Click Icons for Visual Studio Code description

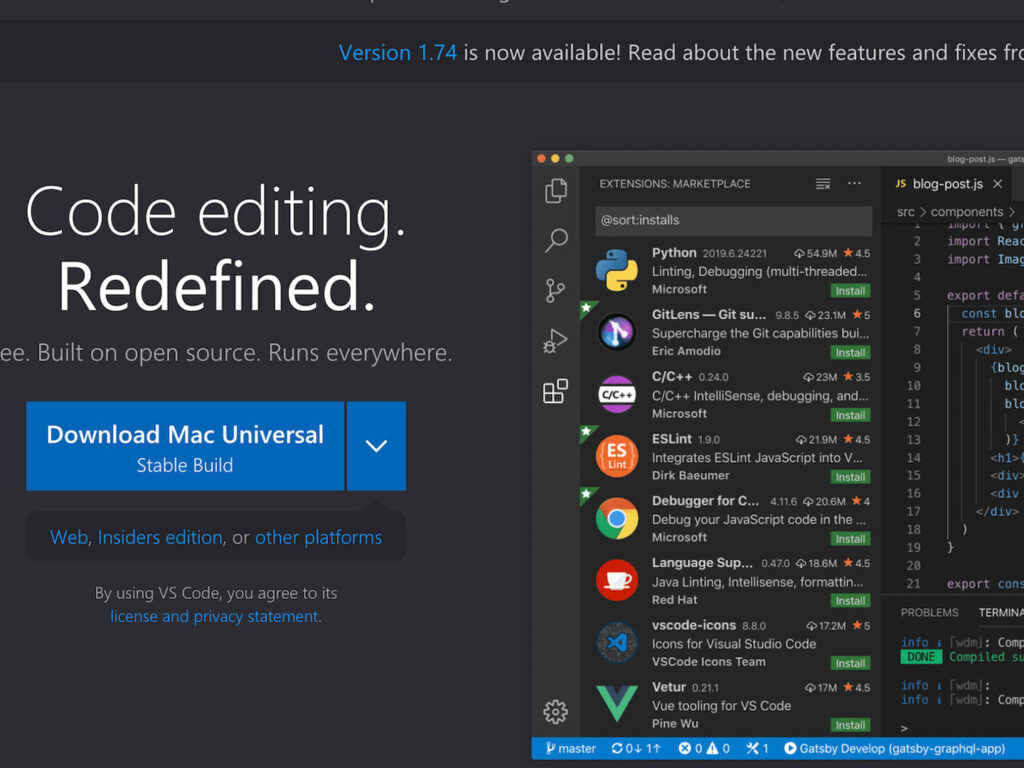(733, 644)
